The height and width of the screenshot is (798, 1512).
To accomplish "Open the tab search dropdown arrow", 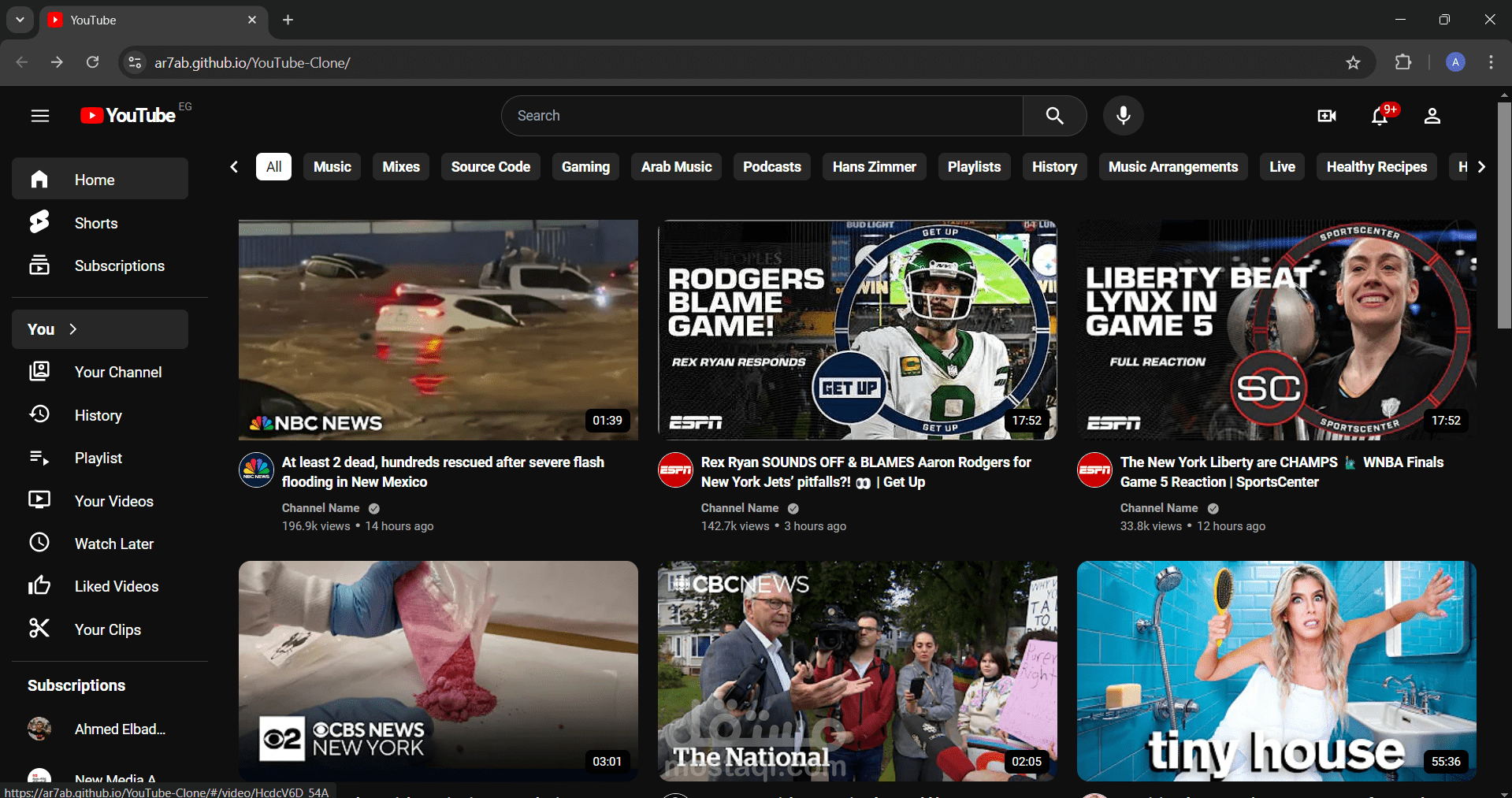I will [x=20, y=20].
